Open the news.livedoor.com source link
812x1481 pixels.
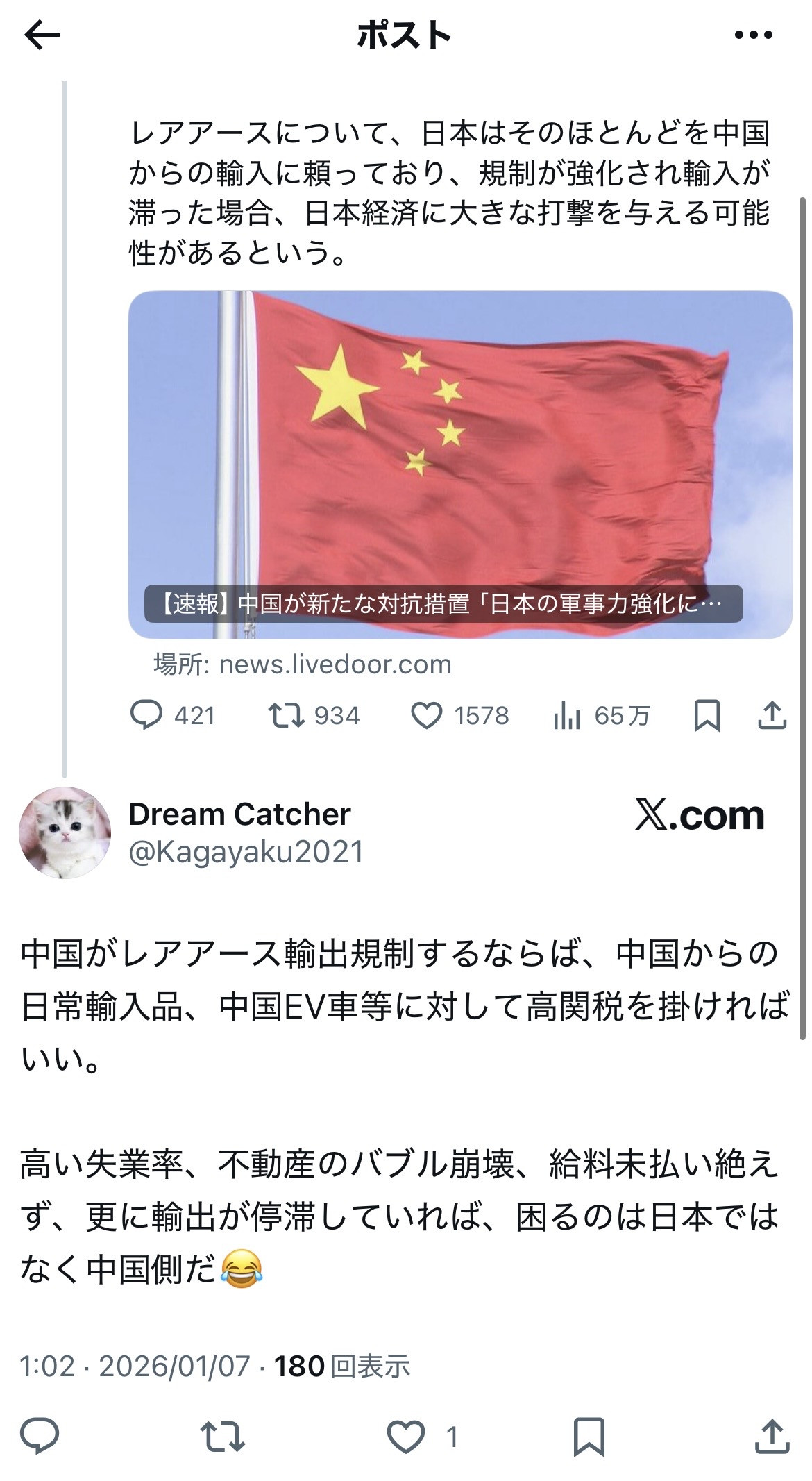coord(303,664)
